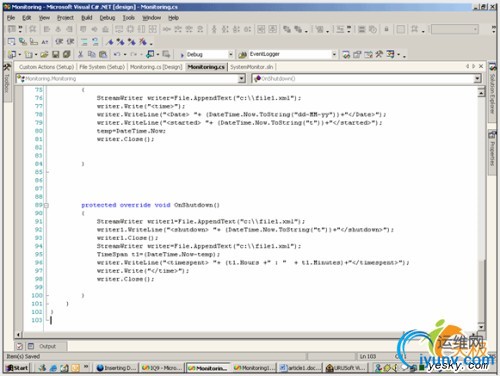Open the Debug configuration dropdown
Viewport: 500px width, 376px height.
coord(230,54)
